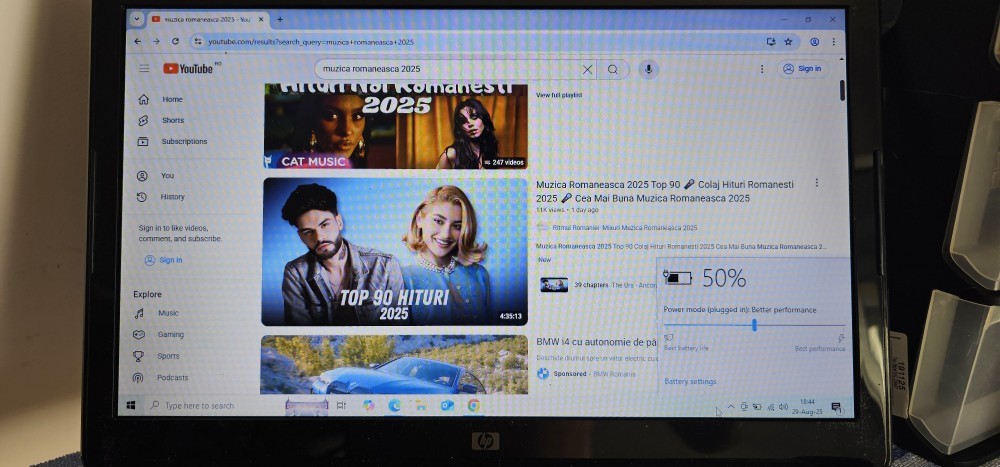Go to Music under Explore
Image resolution: width=1000 pixels, height=467 pixels.
(168, 313)
